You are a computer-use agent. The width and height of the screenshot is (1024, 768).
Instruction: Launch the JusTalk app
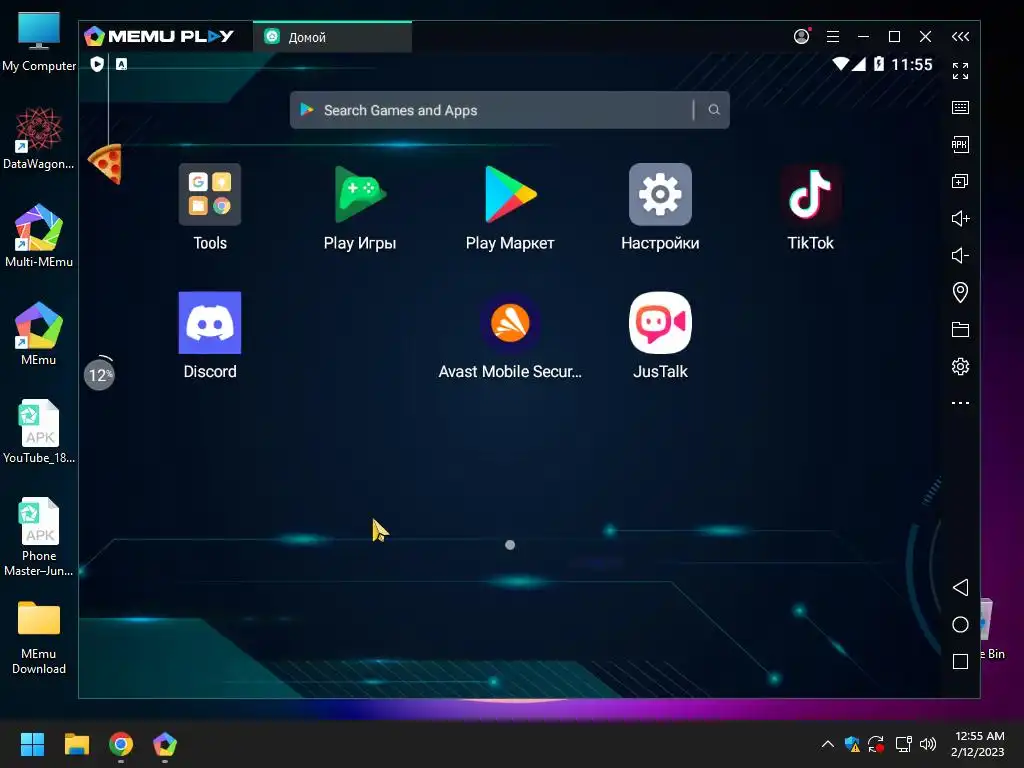(660, 336)
